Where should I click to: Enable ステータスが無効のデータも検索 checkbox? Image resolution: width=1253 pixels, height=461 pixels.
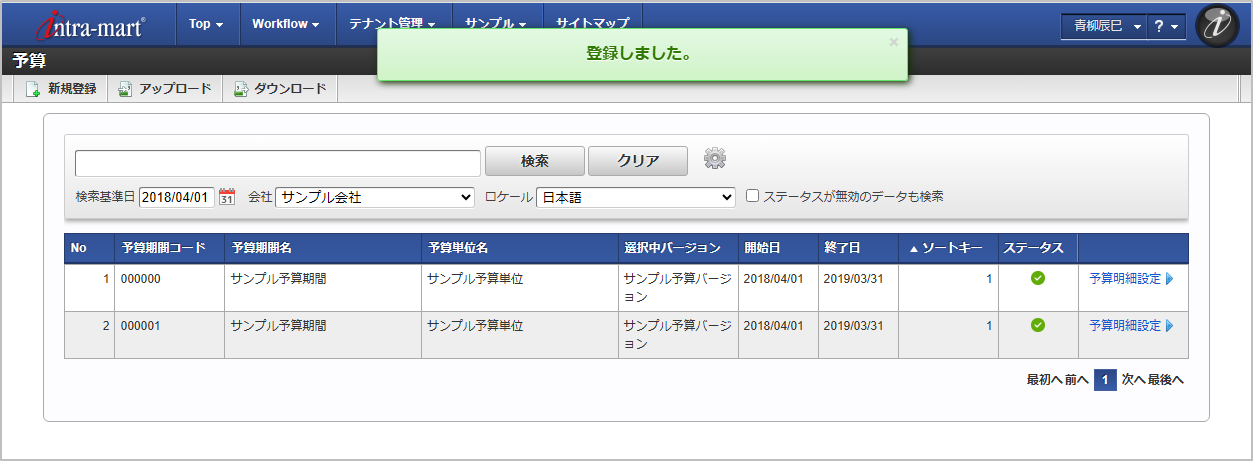(x=753, y=197)
